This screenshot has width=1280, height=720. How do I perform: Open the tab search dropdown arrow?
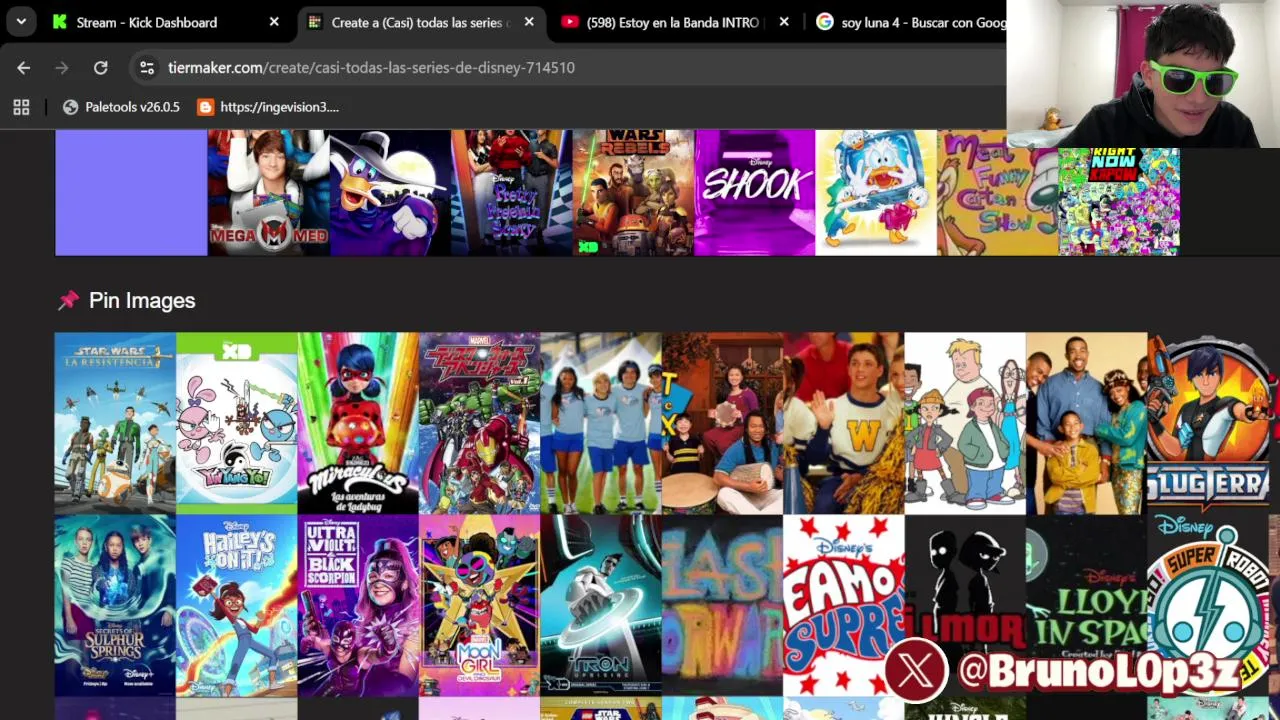click(x=21, y=22)
